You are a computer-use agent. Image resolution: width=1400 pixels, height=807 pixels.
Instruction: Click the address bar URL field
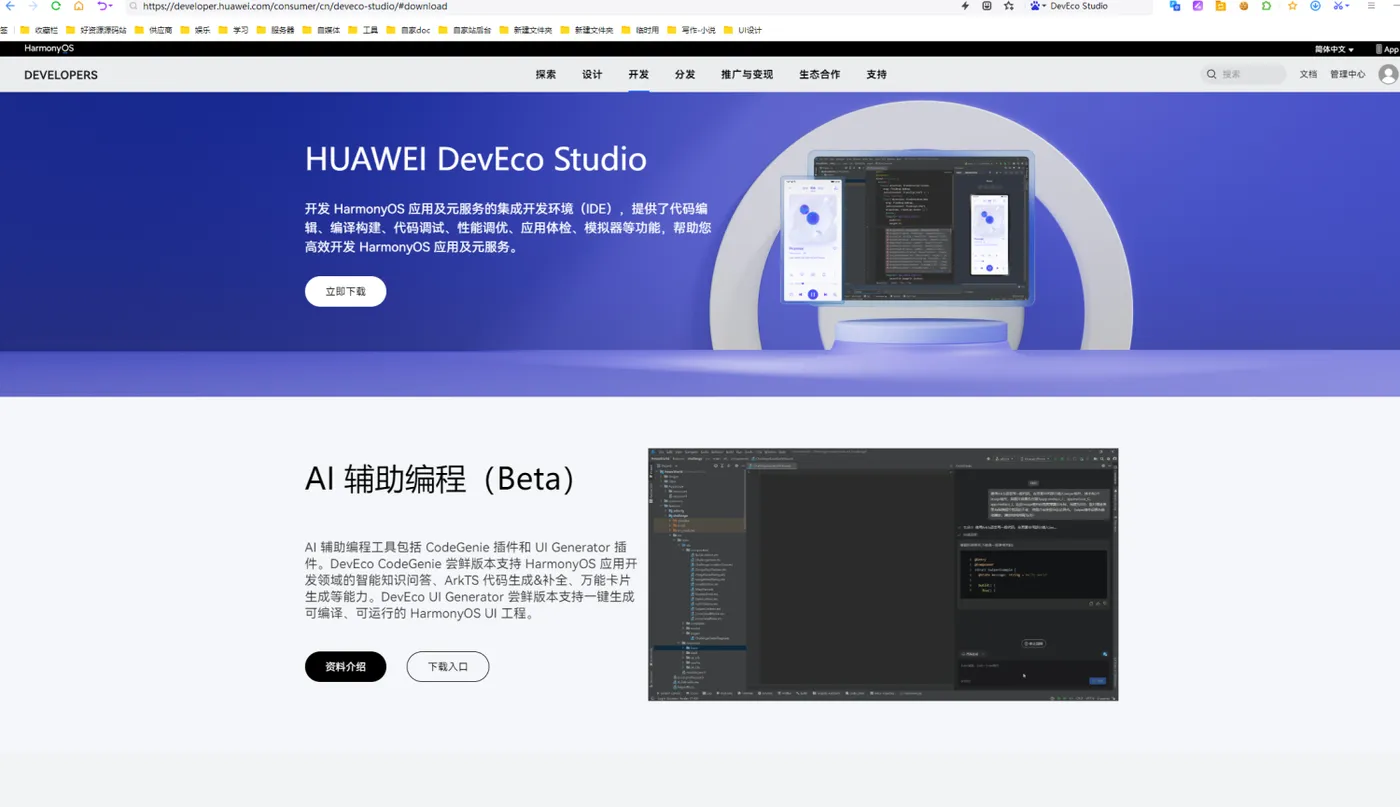coord(540,6)
